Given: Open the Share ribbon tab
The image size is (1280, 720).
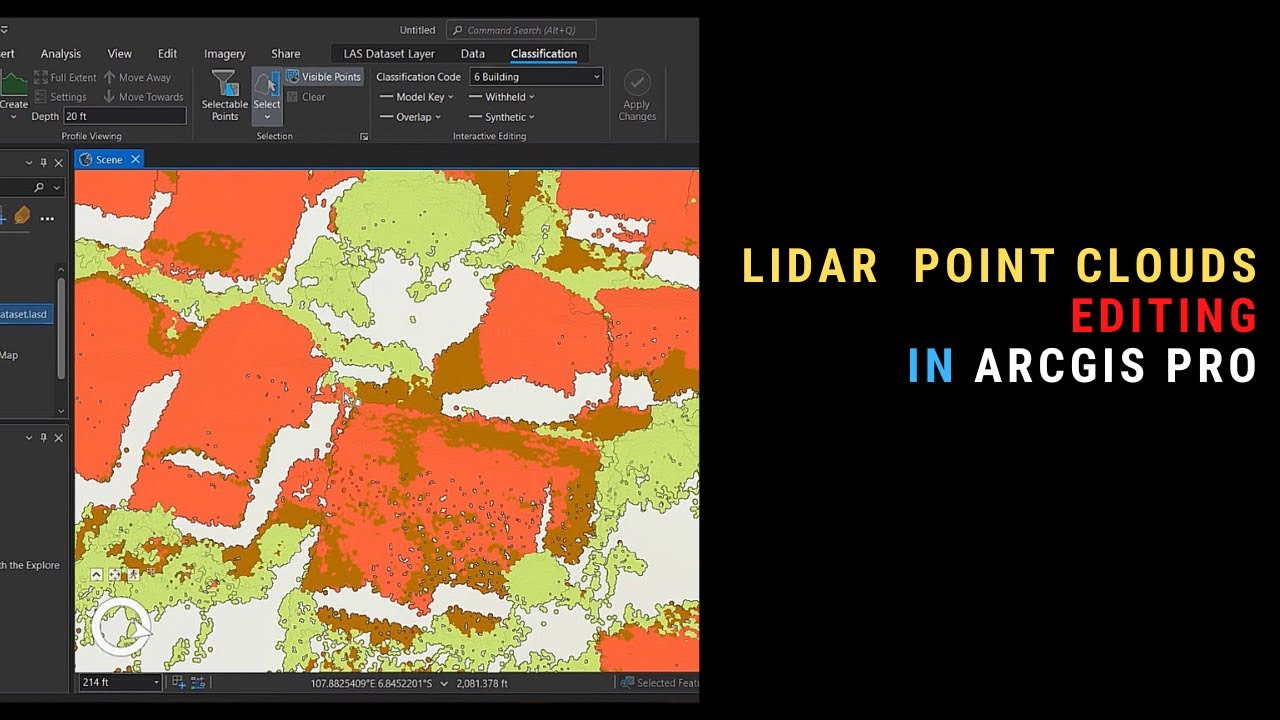Looking at the screenshot, I should tap(286, 54).
